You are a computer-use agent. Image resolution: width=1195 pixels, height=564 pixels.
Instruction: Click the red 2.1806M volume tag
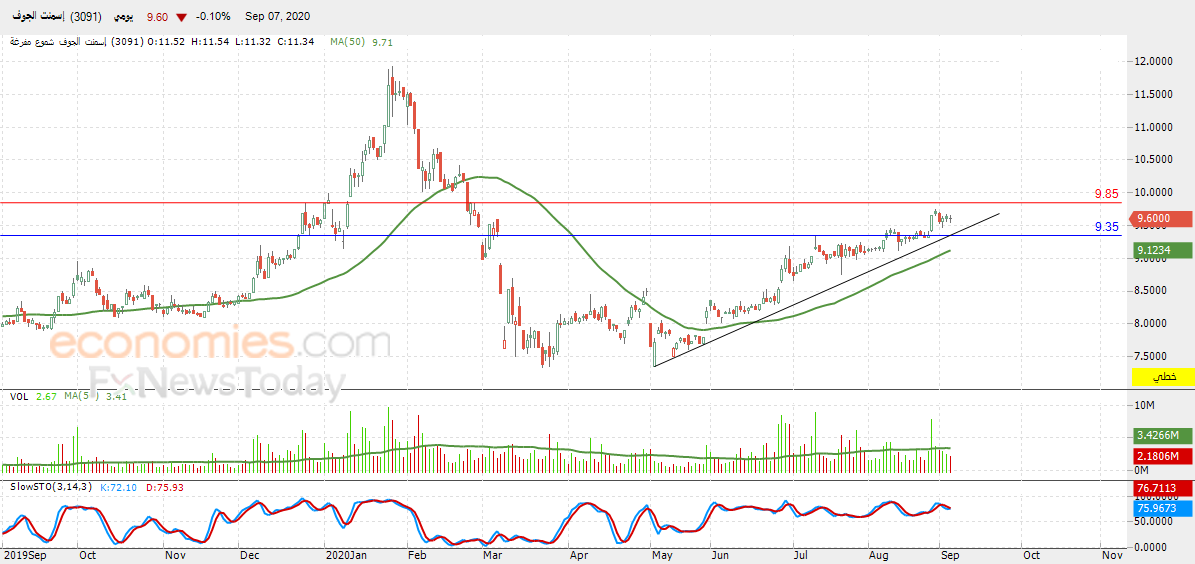1162,455
